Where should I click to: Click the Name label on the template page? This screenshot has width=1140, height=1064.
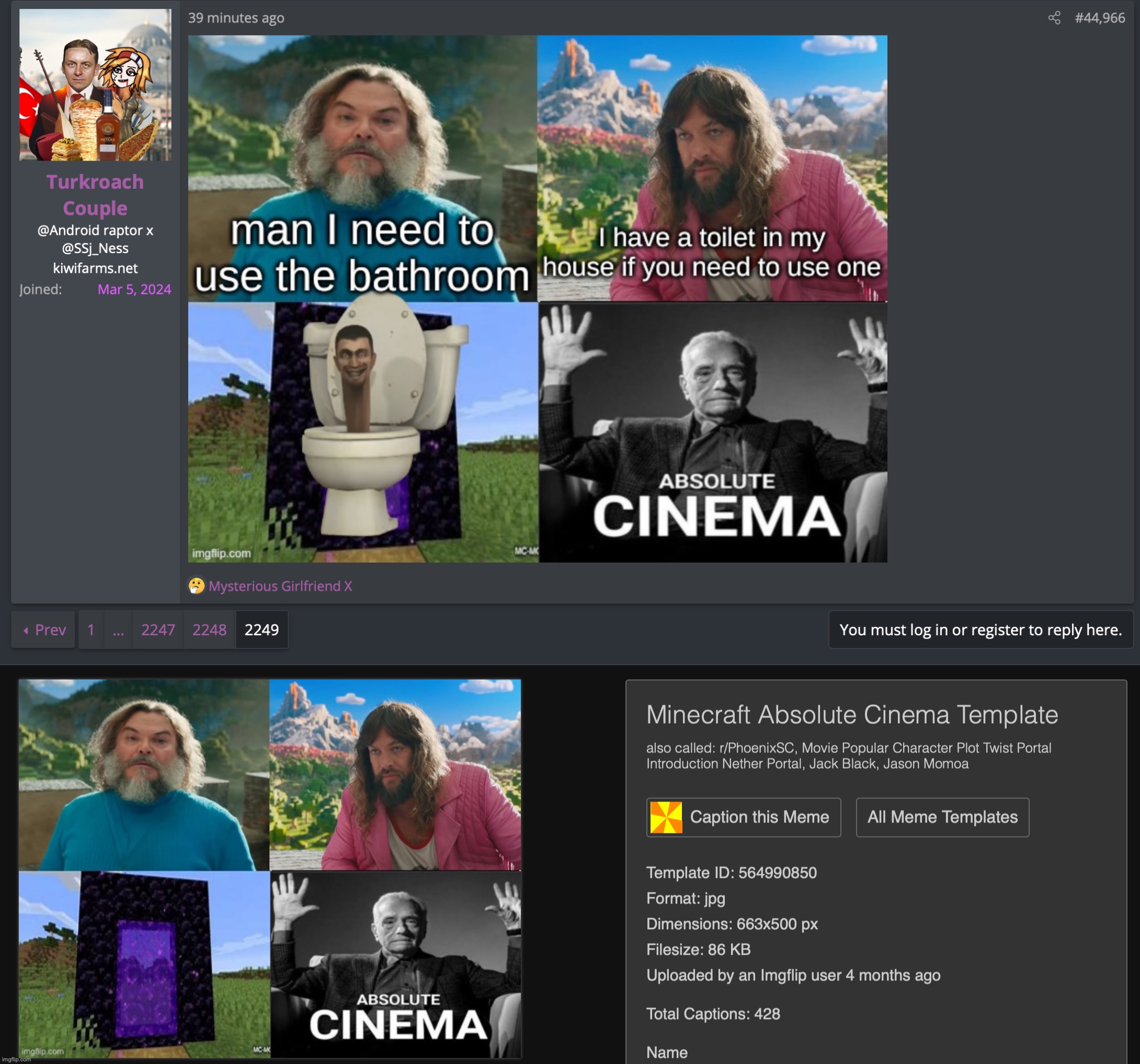point(666,1052)
